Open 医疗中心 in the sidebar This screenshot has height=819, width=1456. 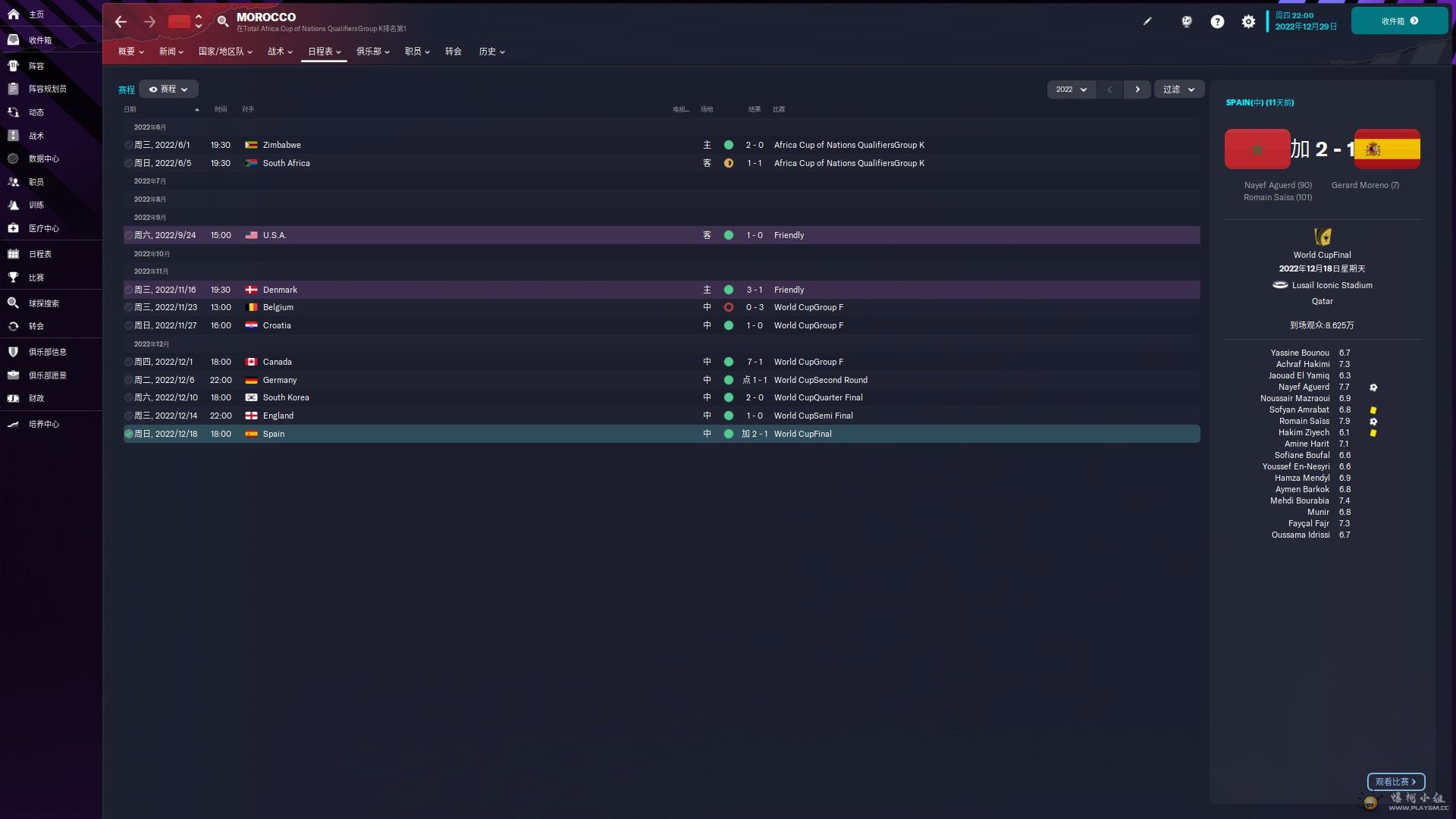43,228
